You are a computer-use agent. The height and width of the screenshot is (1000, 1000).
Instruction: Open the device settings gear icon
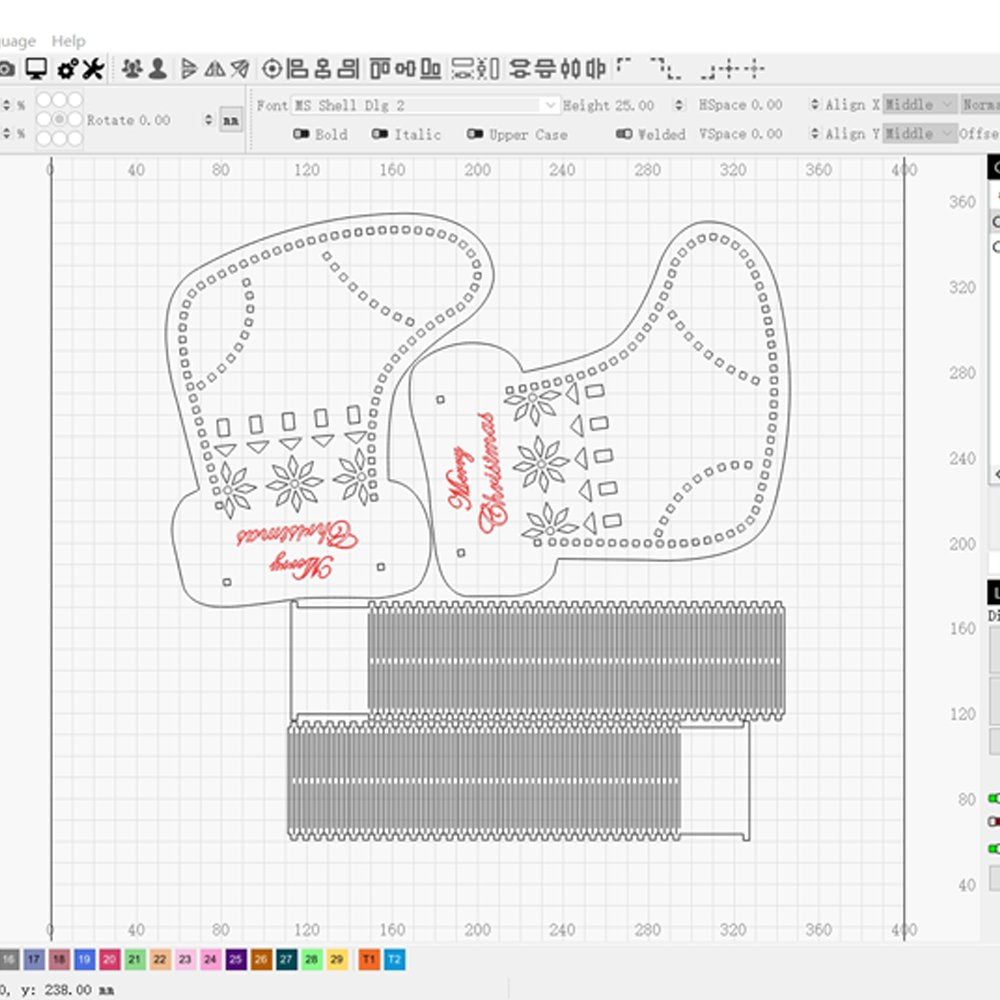(x=67, y=69)
